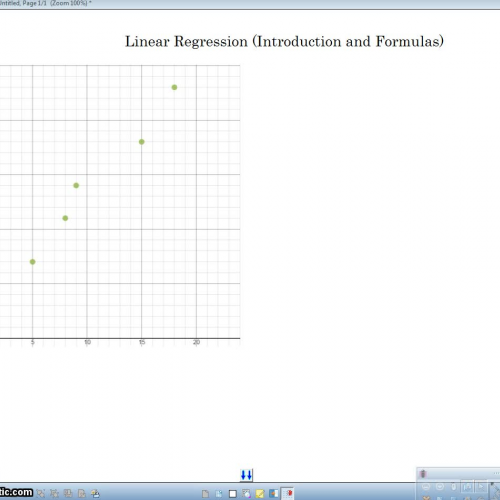Click the blue page layout icon beside blank page
The height and width of the screenshot is (500, 500).
[x=219, y=494]
